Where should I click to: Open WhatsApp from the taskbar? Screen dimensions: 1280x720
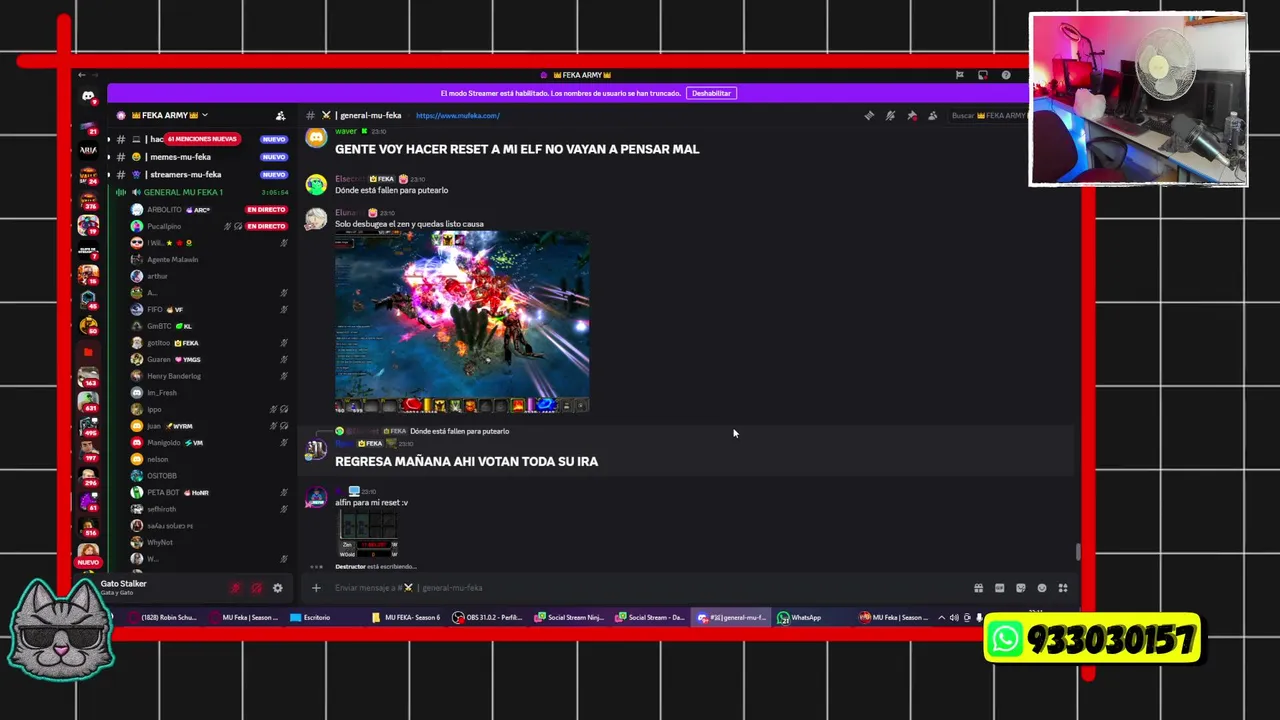pos(799,617)
